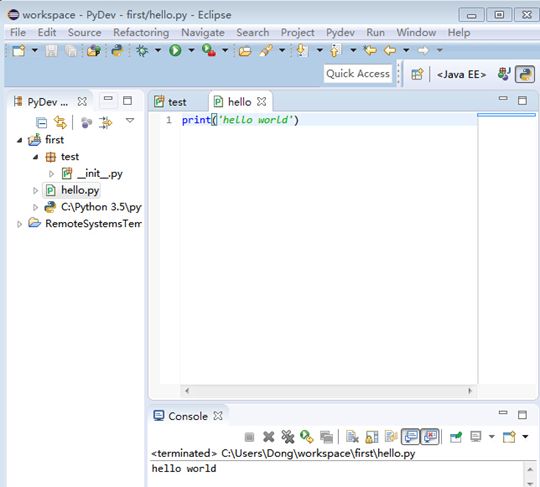The height and width of the screenshot is (487, 540).
Task: Click the editor horizontal scrollbar track
Action: [328, 391]
